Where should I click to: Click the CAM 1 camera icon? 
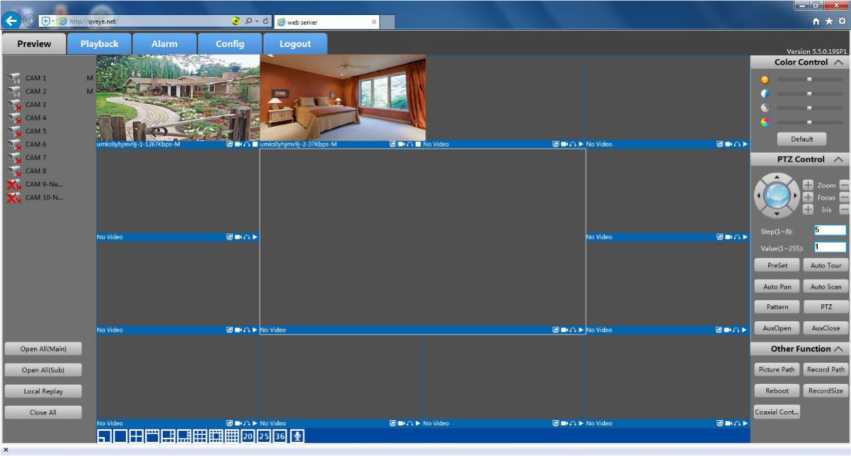click(x=14, y=78)
